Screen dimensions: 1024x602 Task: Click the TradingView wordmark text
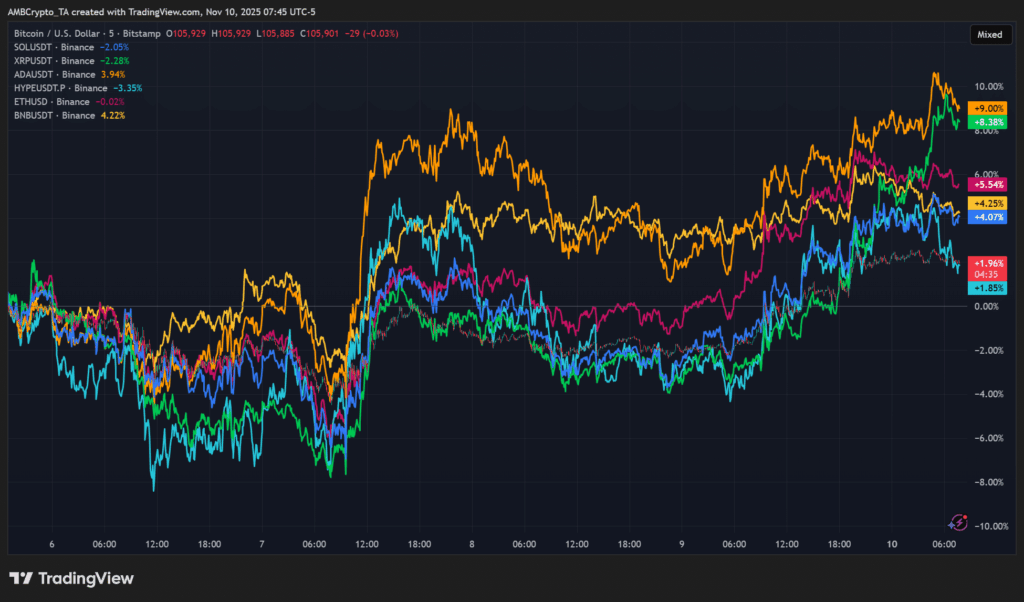(x=86, y=578)
